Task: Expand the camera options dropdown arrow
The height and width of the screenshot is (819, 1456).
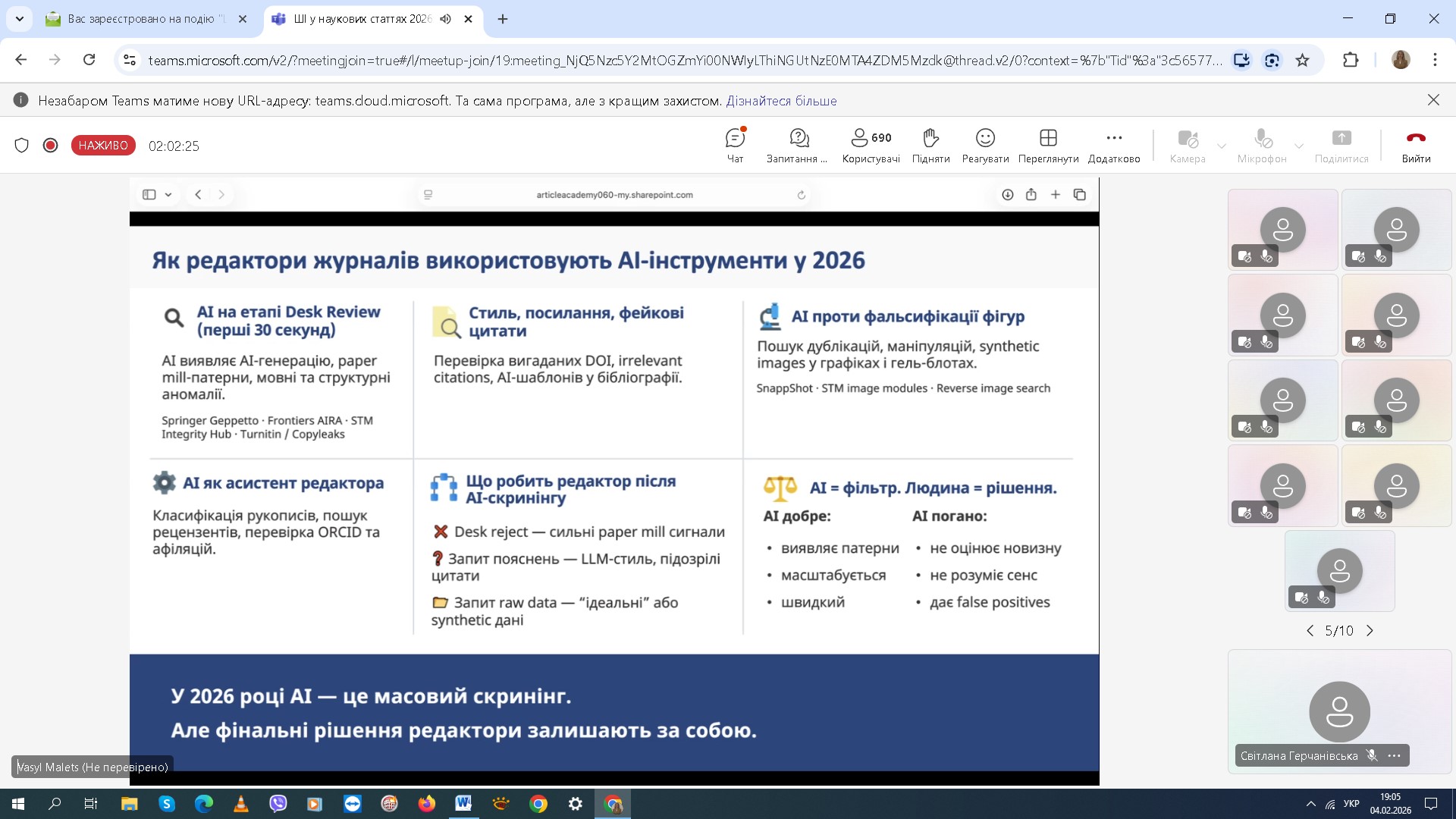Action: (x=1221, y=146)
